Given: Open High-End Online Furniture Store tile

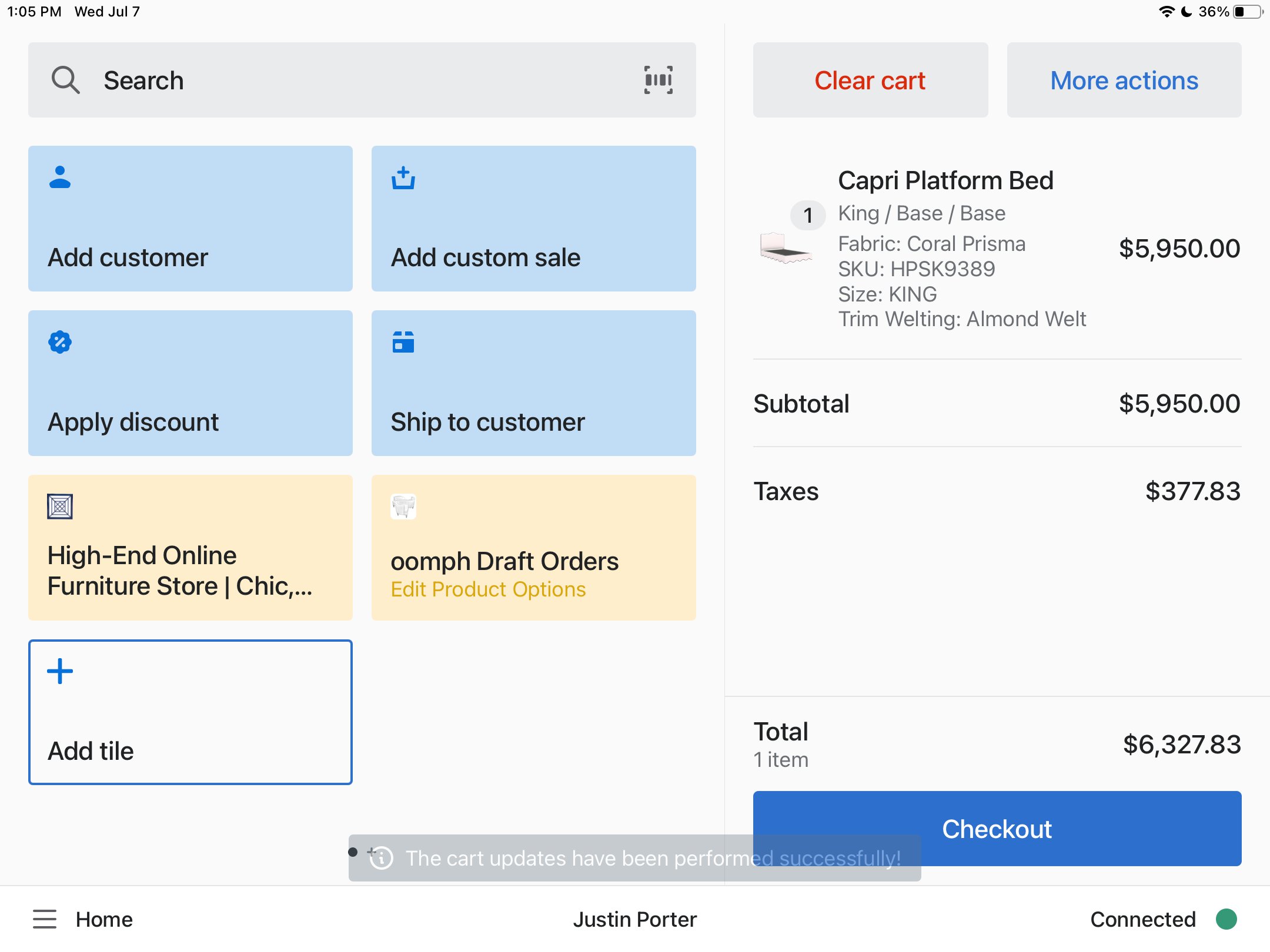Looking at the screenshot, I should (190, 548).
